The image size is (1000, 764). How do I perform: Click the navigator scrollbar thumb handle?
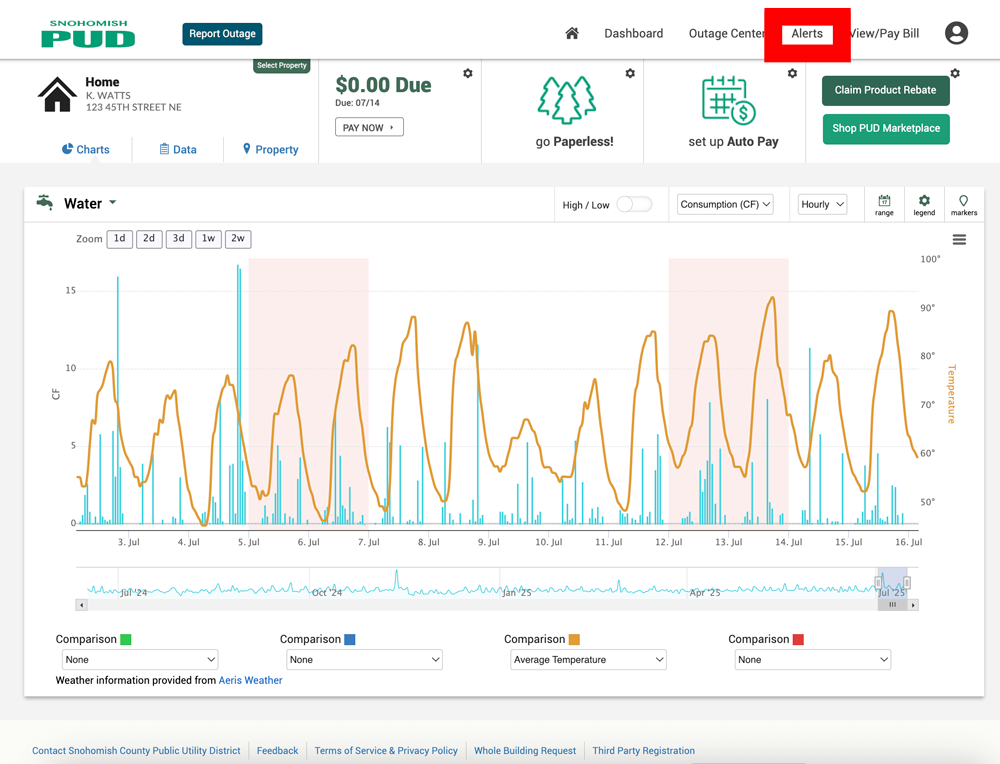tap(892, 605)
